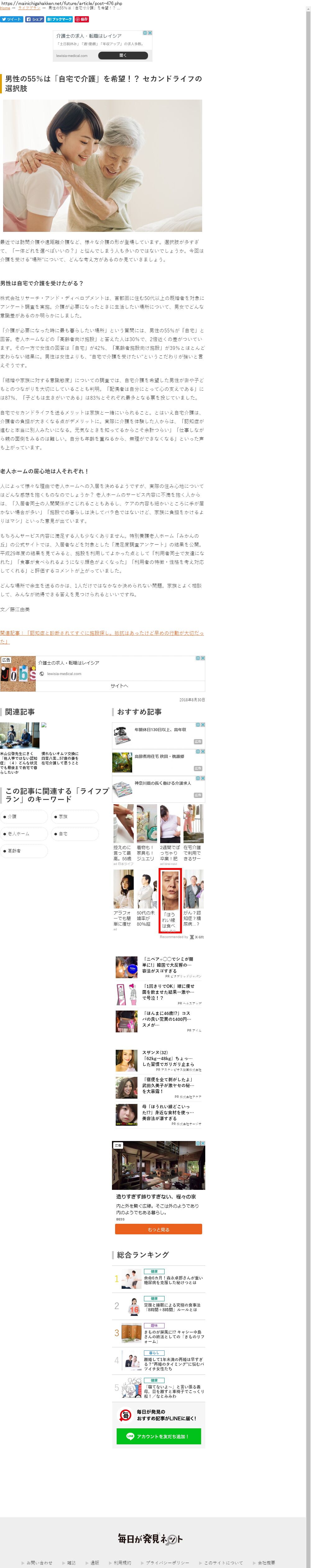The image size is (311, 1568).
Task: Open ad info icon on house ad
Action: tap(198, 1143)
